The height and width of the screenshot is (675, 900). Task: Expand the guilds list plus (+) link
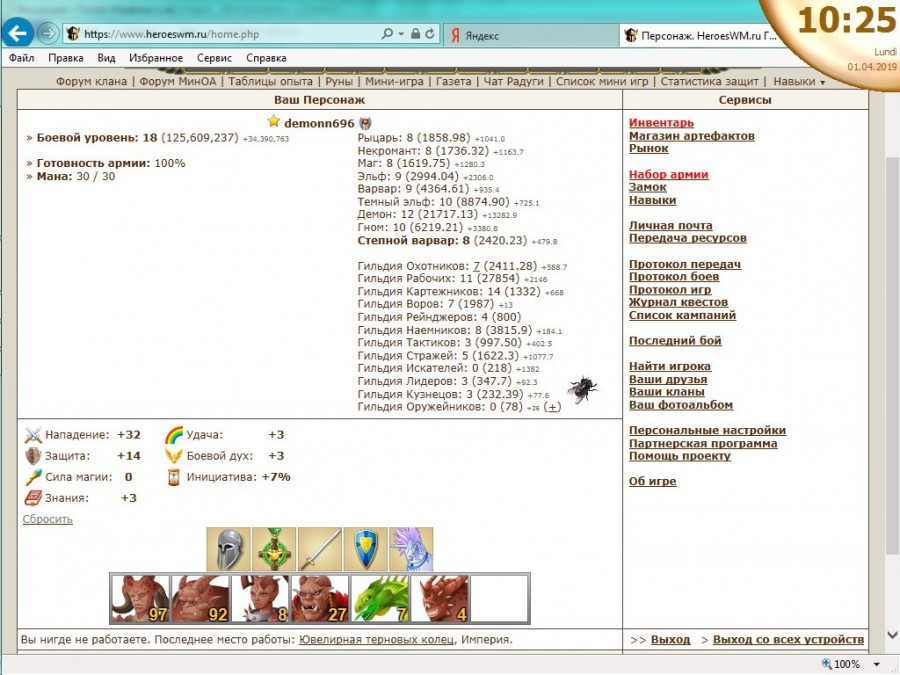[x=553, y=407]
